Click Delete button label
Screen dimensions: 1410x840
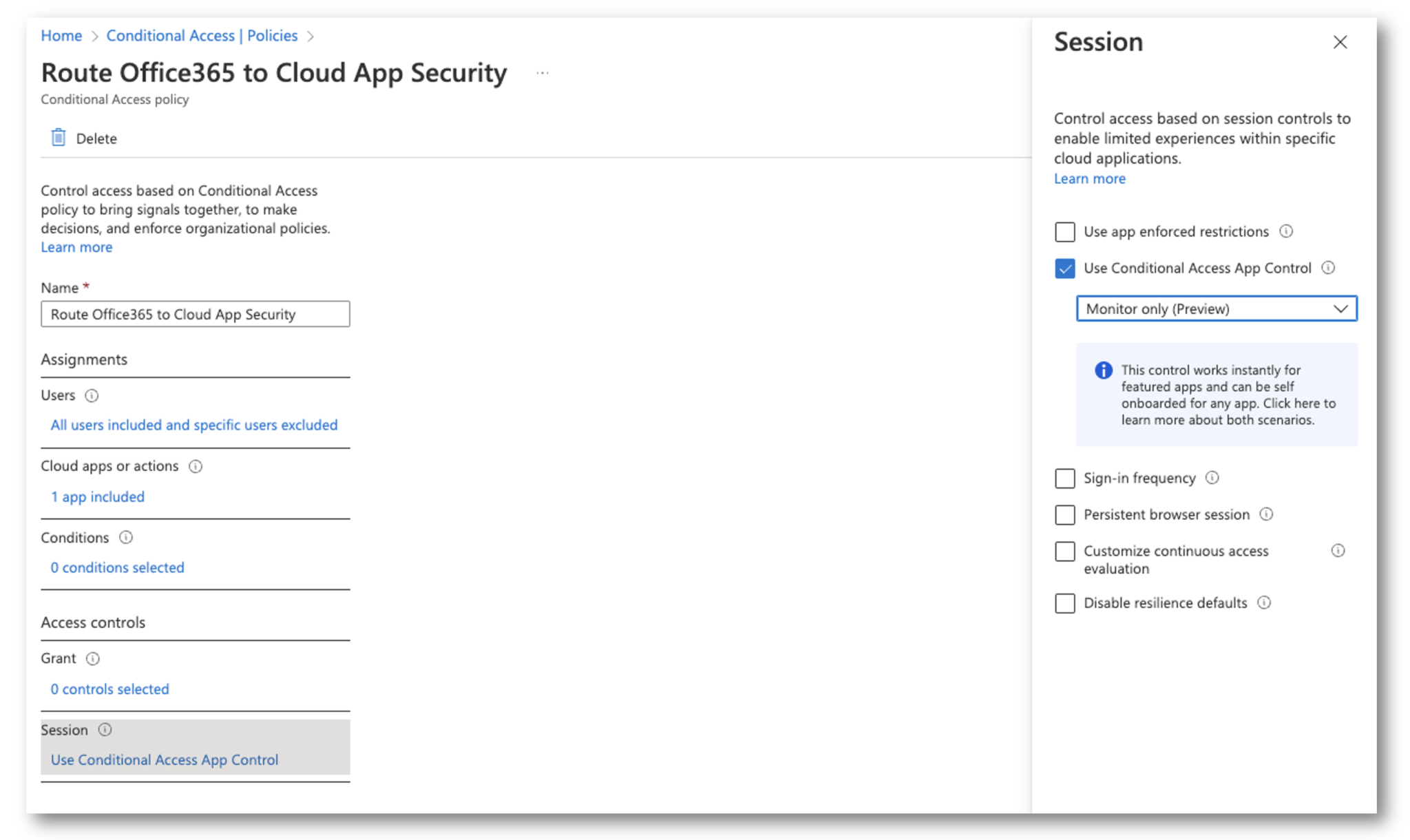(96, 138)
